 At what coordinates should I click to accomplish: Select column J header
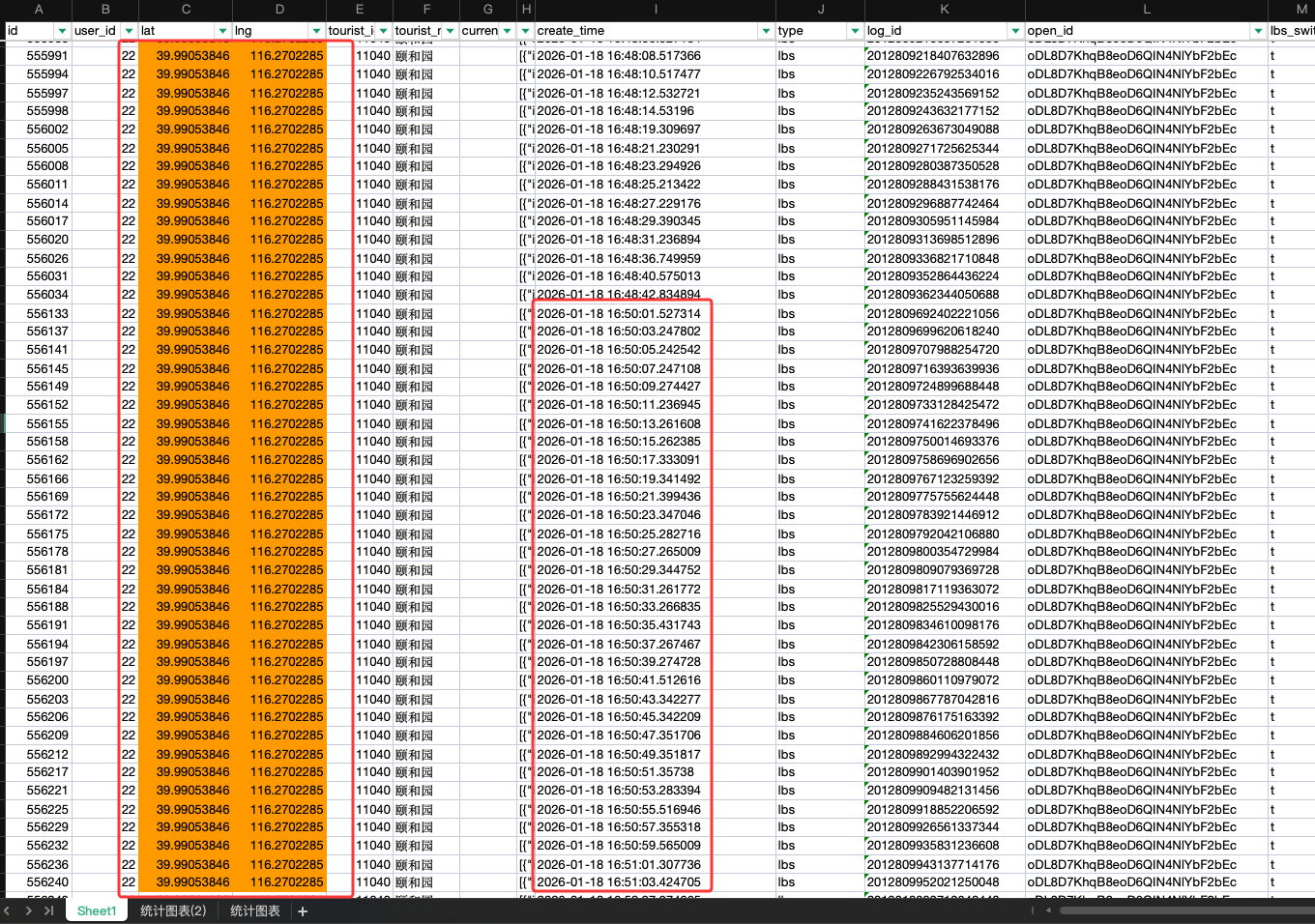point(821,9)
